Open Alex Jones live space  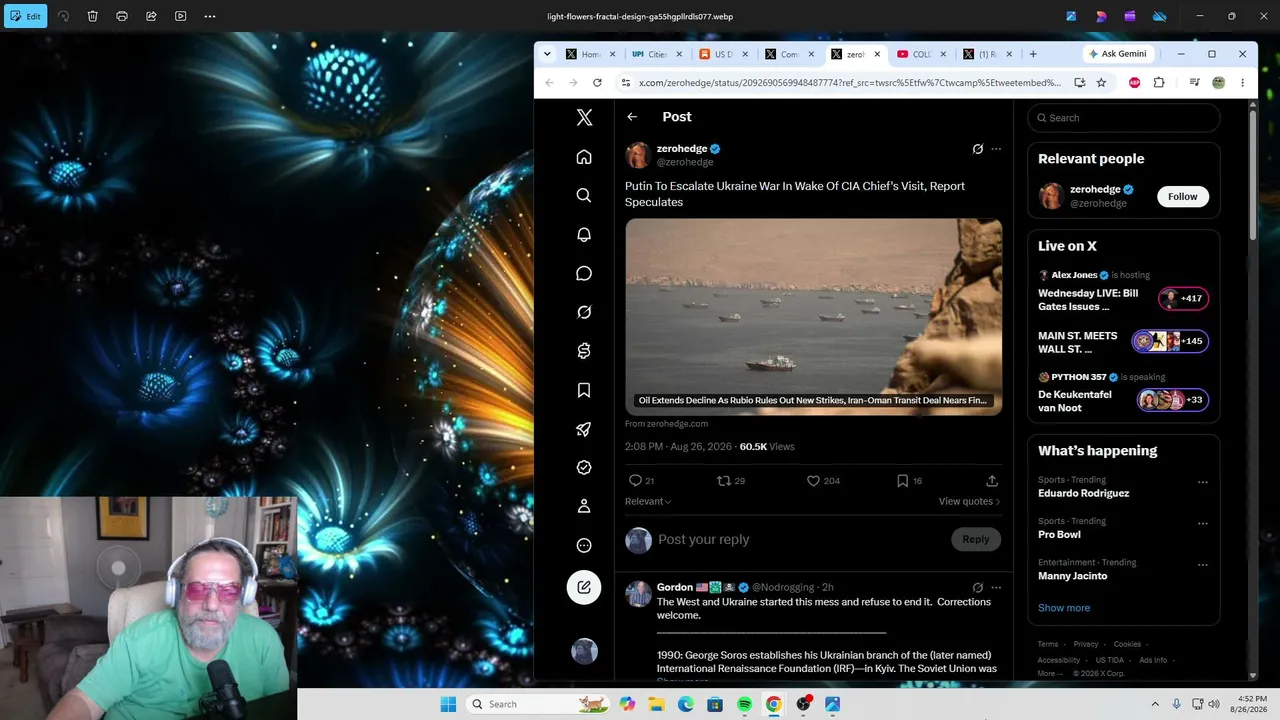(x=1124, y=291)
